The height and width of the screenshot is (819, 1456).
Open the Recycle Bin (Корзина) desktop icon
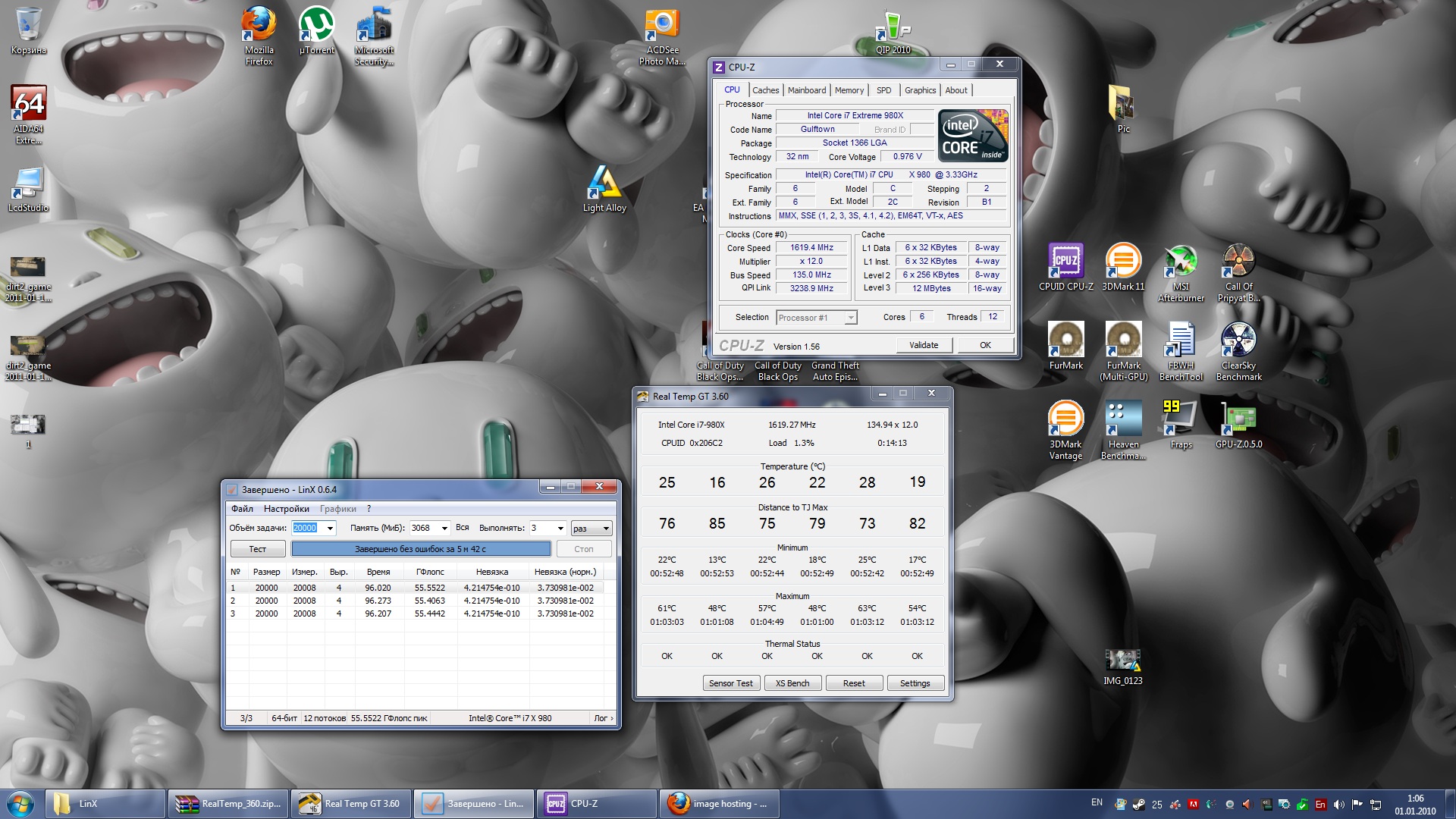(x=29, y=30)
